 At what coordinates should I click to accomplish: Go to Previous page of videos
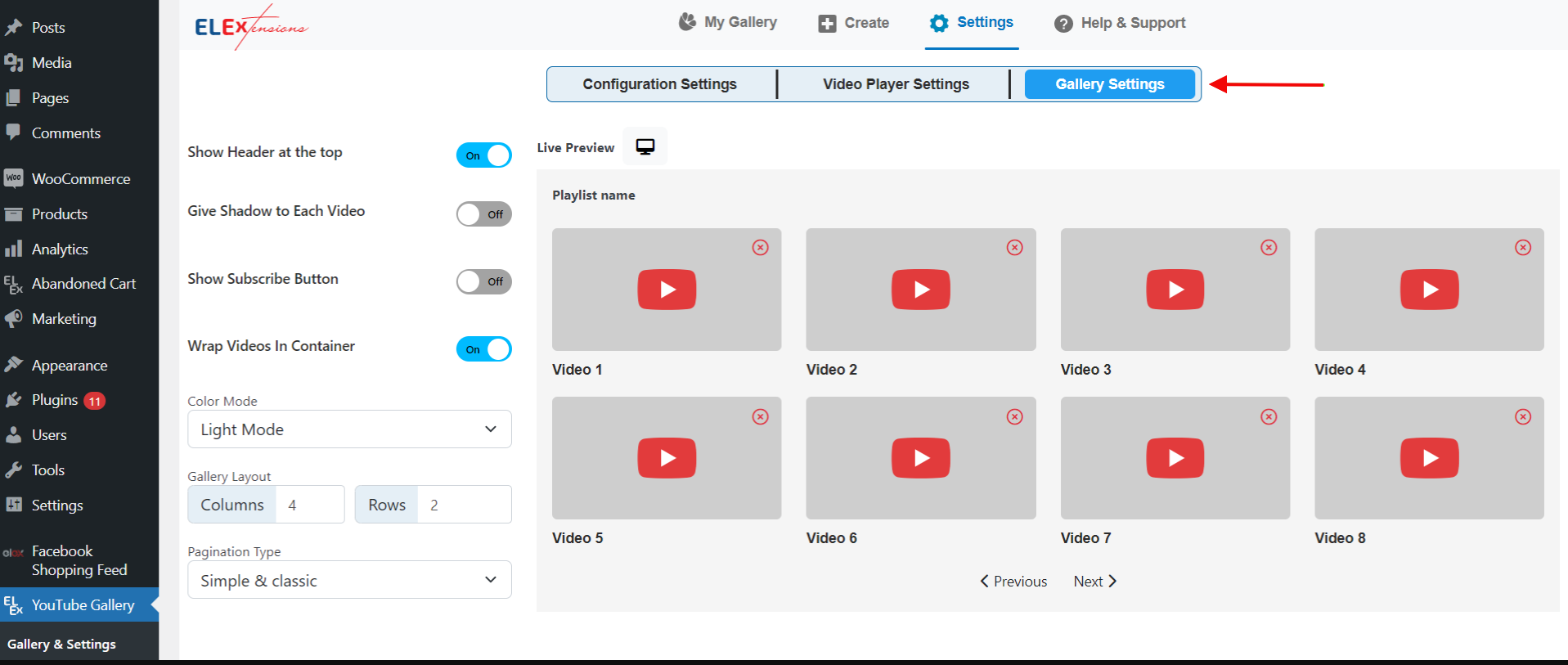[x=1013, y=582]
